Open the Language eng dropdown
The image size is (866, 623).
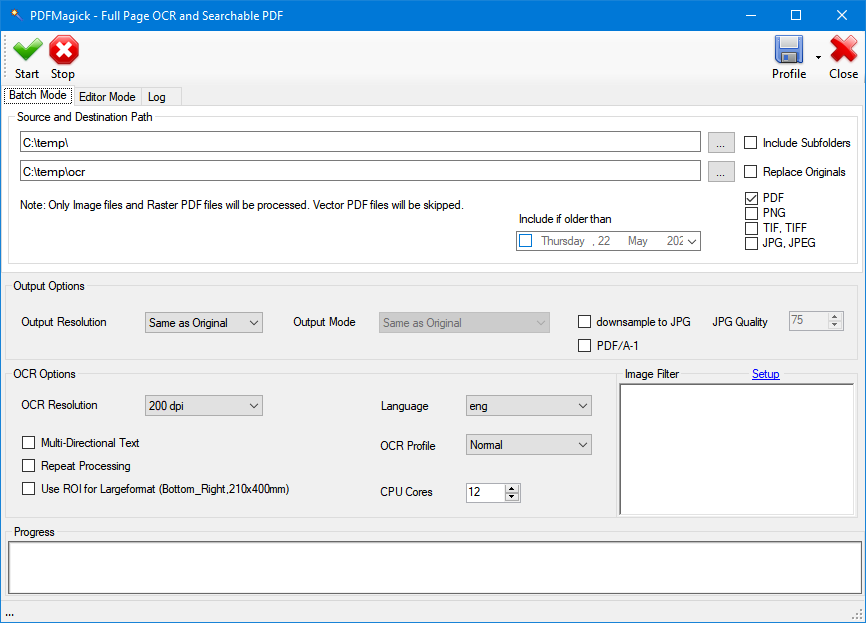529,406
